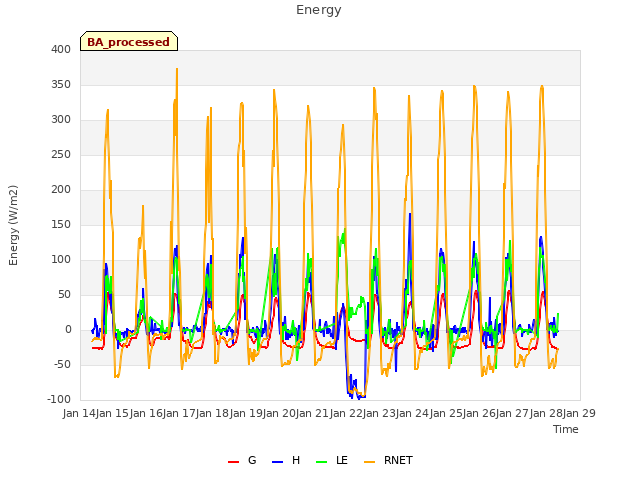This screenshot has width=640, height=480.
Task: Click the 100 y-axis tick label
Action: (61, 260)
